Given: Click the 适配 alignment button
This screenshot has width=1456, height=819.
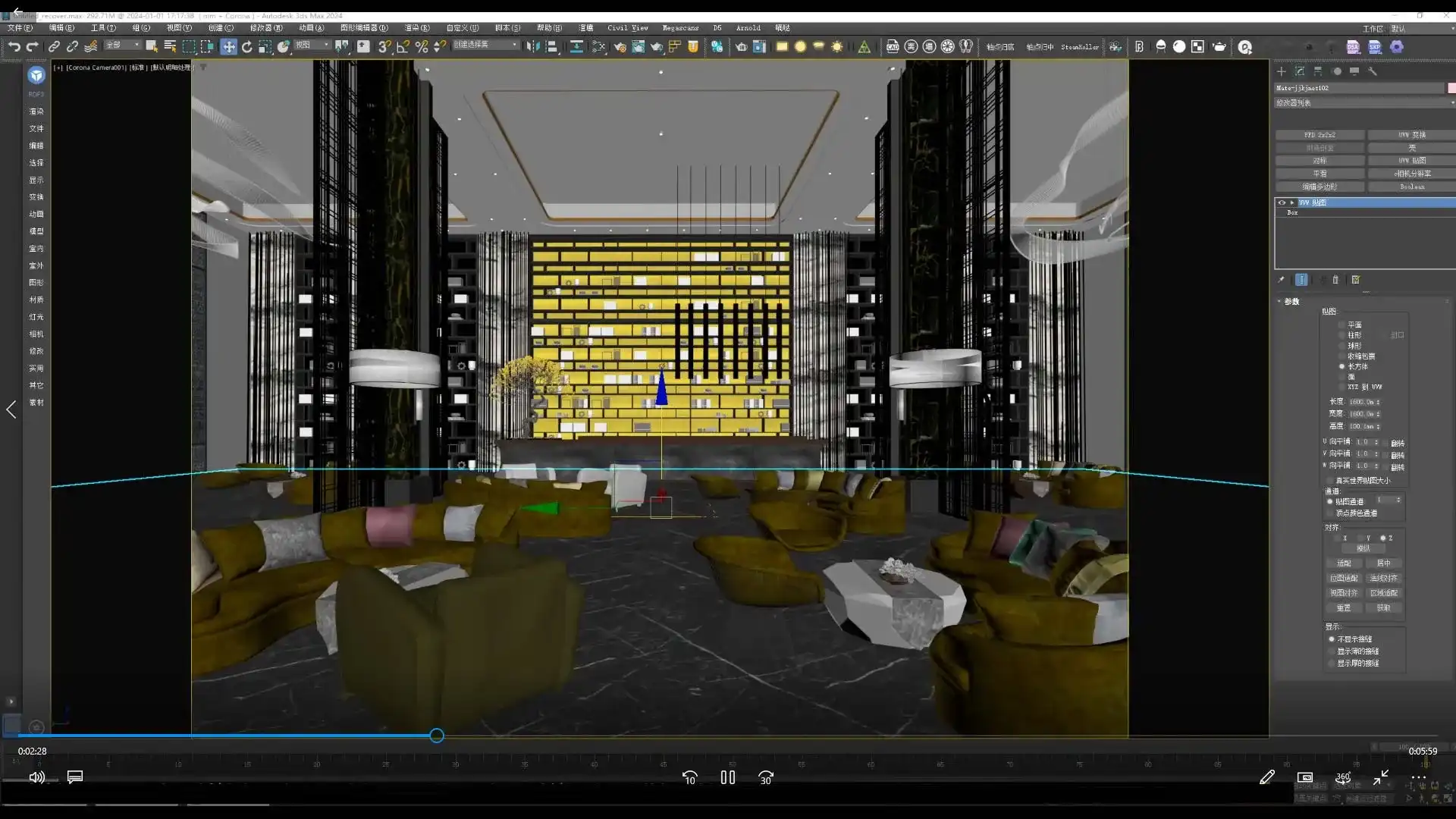Looking at the screenshot, I should click(x=1344, y=563).
